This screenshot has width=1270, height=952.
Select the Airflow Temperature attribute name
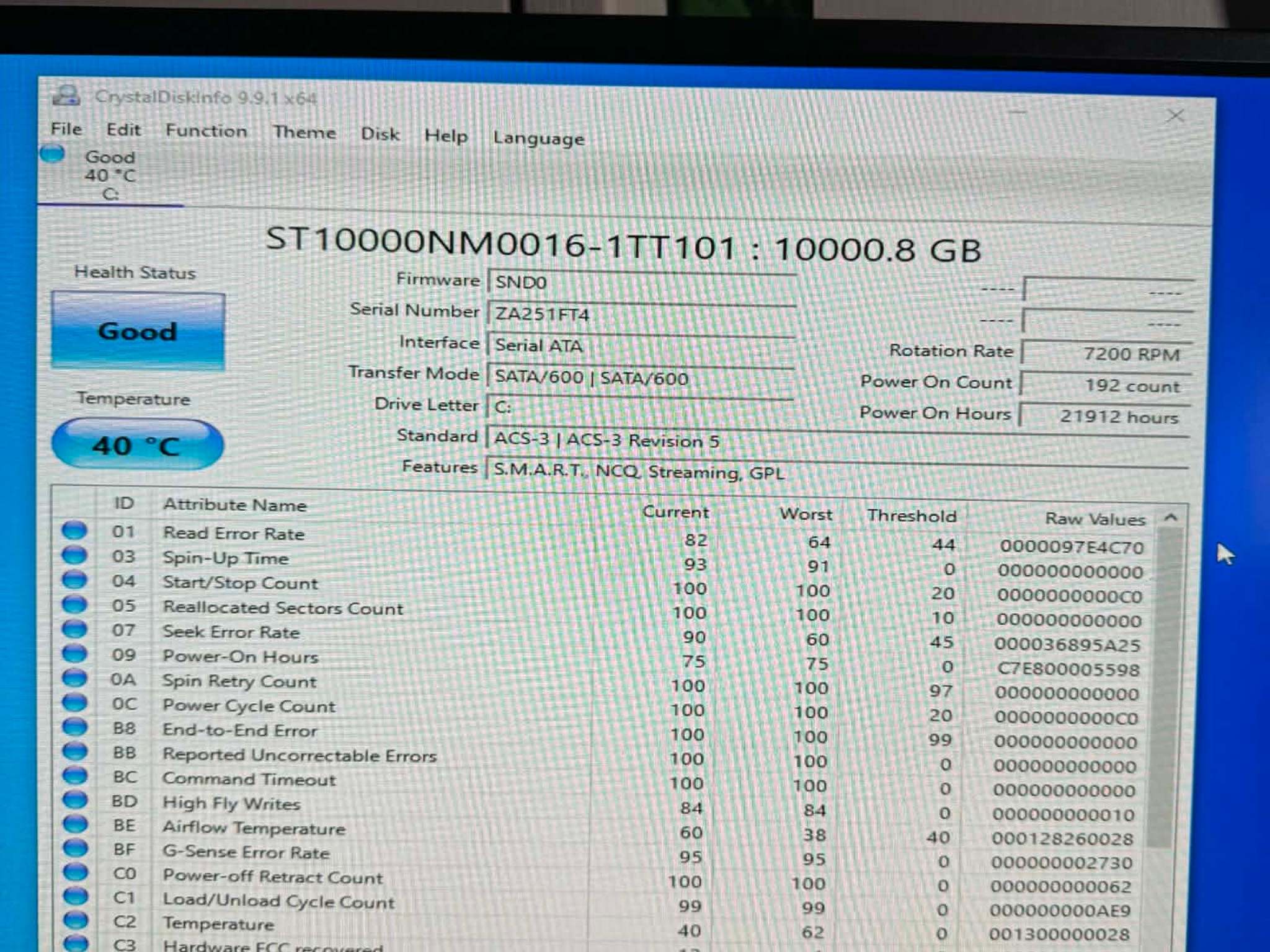tap(254, 828)
